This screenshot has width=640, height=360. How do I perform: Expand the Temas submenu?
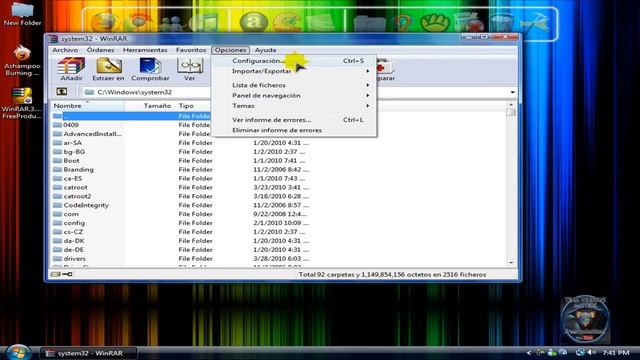coord(294,106)
